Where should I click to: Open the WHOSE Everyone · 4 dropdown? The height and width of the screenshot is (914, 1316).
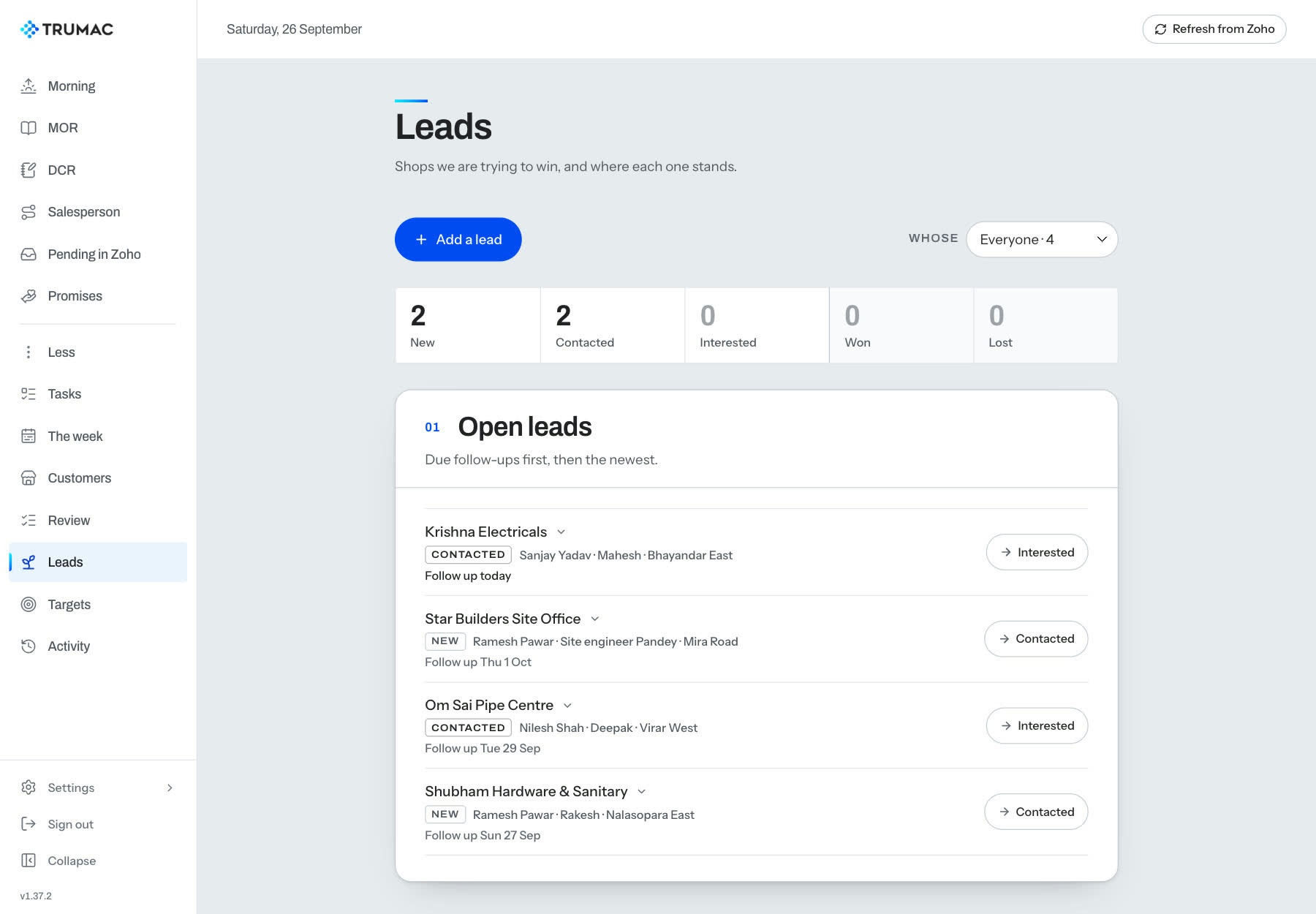1042,240
